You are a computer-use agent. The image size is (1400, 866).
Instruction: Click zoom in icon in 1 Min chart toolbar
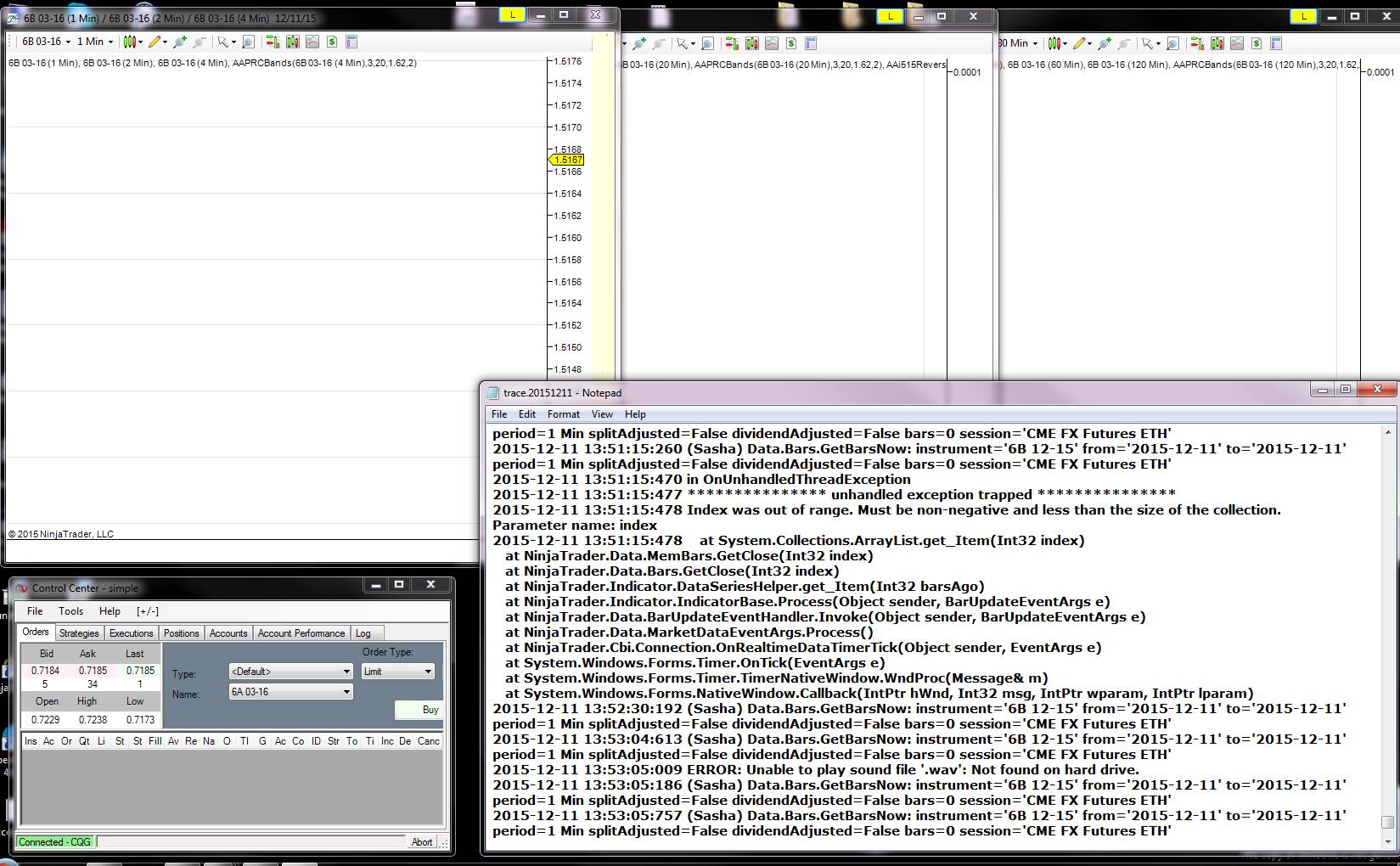point(179,42)
